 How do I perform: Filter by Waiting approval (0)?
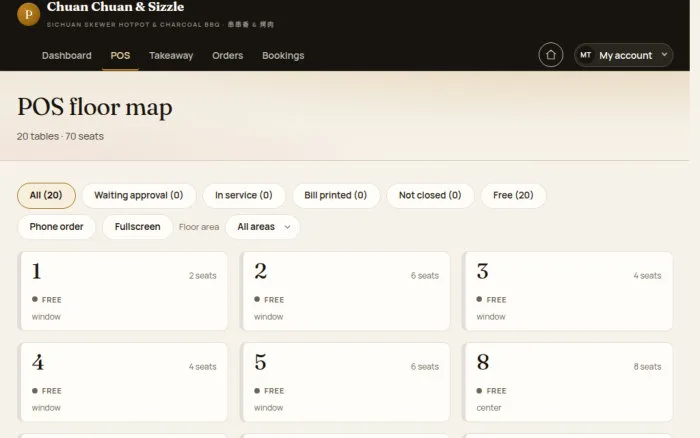pyautogui.click(x=138, y=195)
